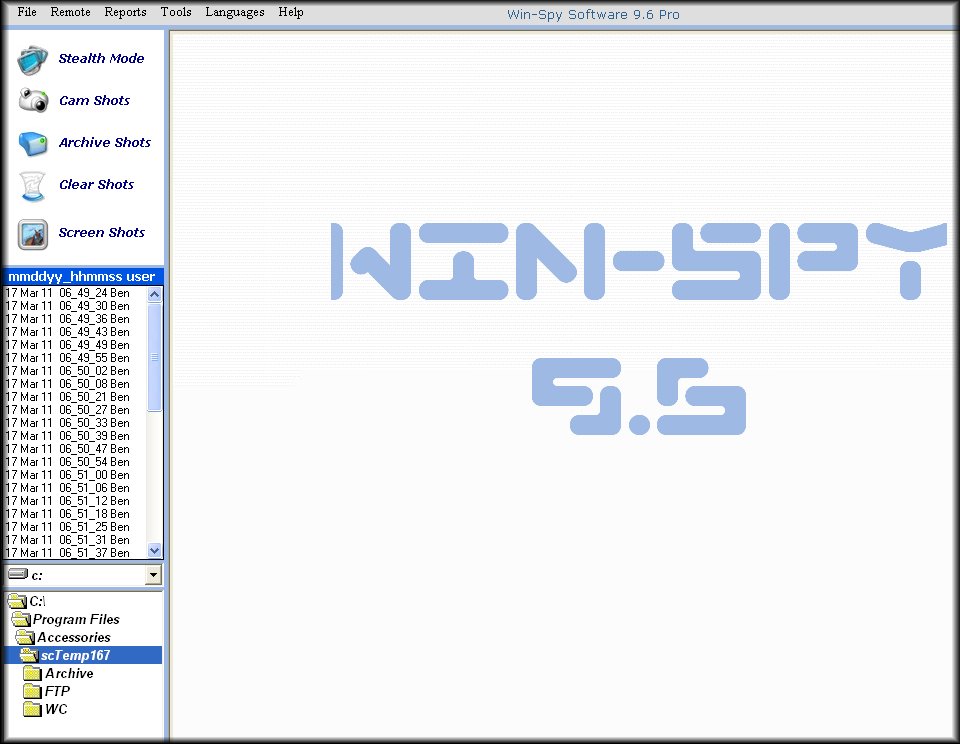Select shot 17 Mar 11 06_51_37 Ben

75,552
